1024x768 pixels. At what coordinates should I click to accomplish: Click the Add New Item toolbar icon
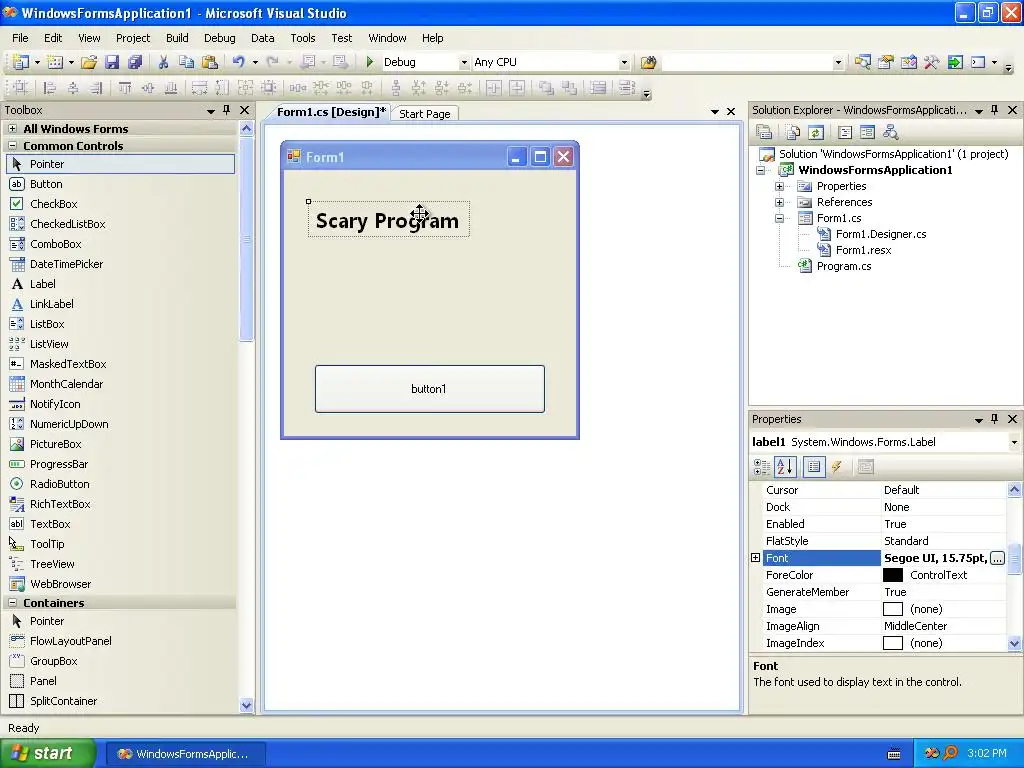coord(55,62)
